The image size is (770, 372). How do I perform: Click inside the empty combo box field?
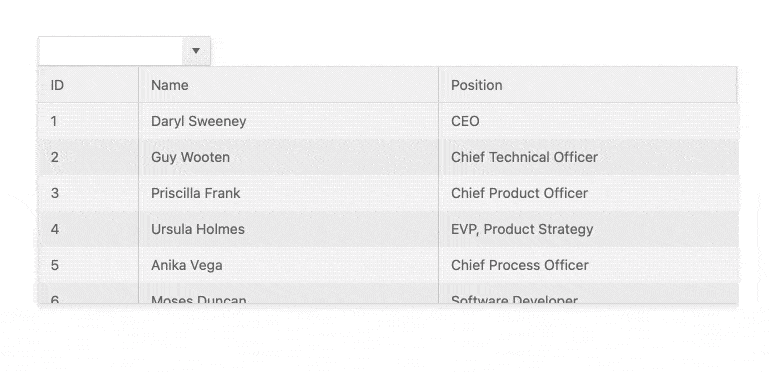click(110, 51)
